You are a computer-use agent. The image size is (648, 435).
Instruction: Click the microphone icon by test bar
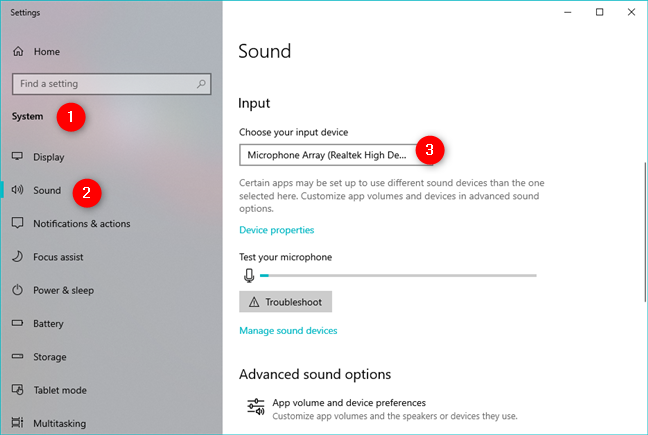(x=249, y=275)
